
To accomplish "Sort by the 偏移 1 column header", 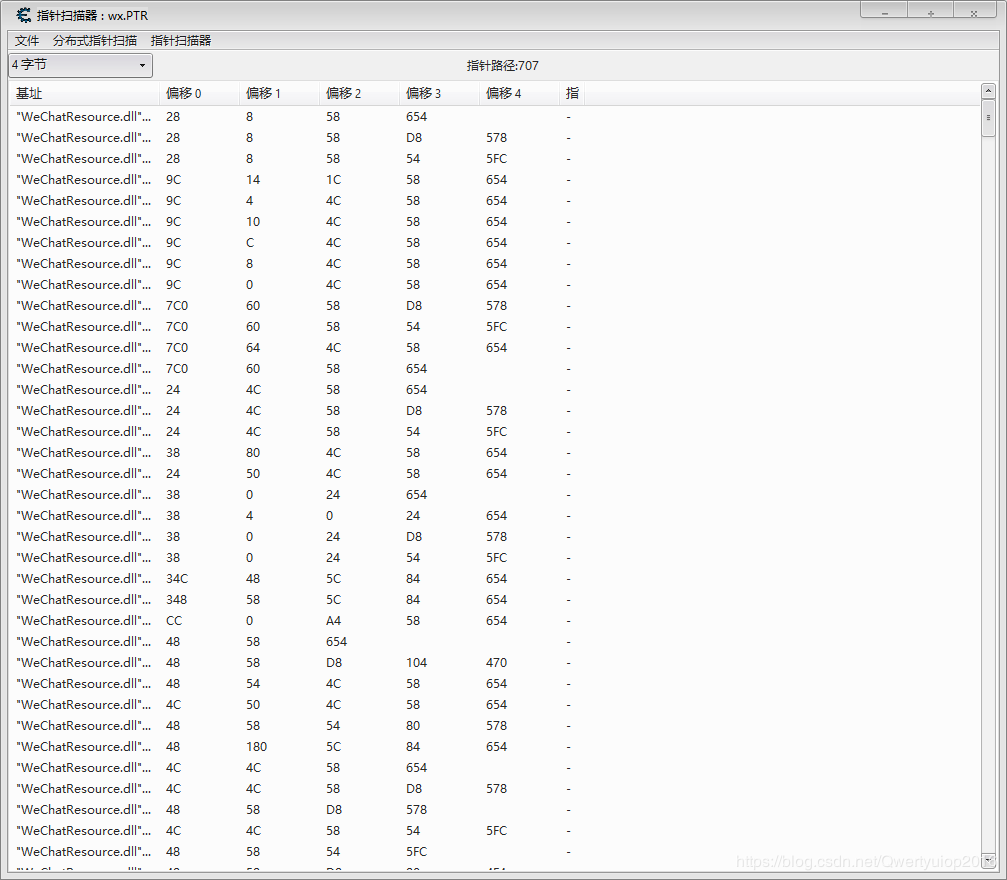I will (279, 94).
